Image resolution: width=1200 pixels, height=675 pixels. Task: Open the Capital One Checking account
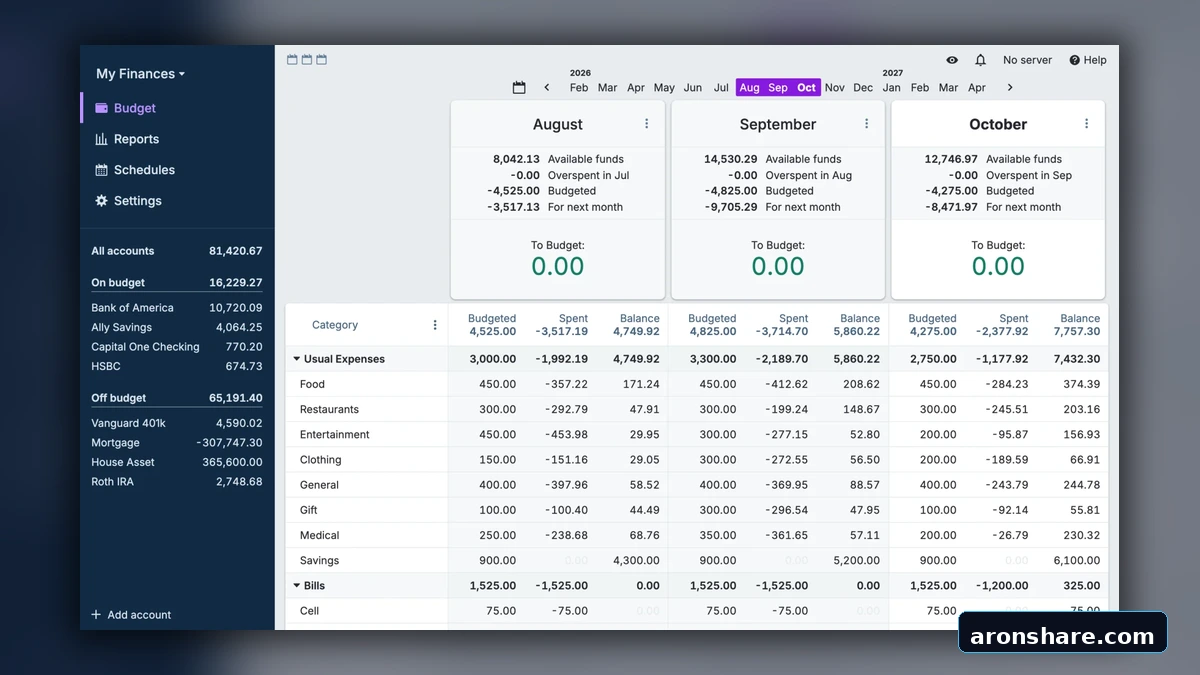tap(177, 347)
